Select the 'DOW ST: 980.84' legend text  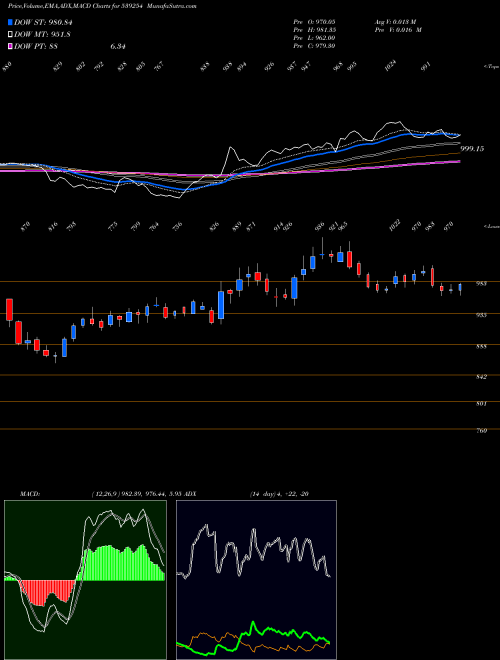[x=43, y=22]
